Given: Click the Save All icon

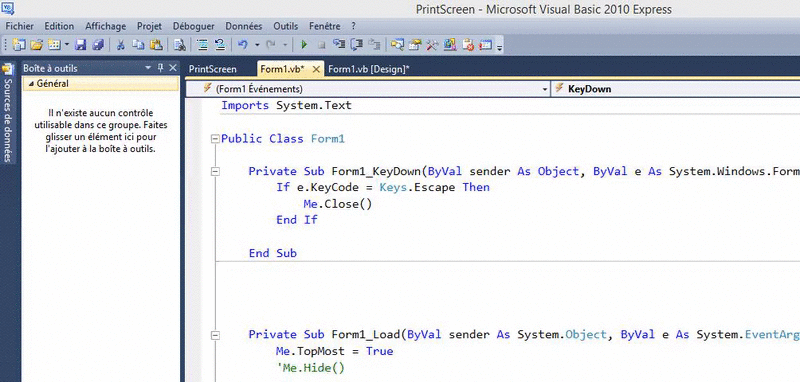Looking at the screenshot, I should (x=98, y=45).
